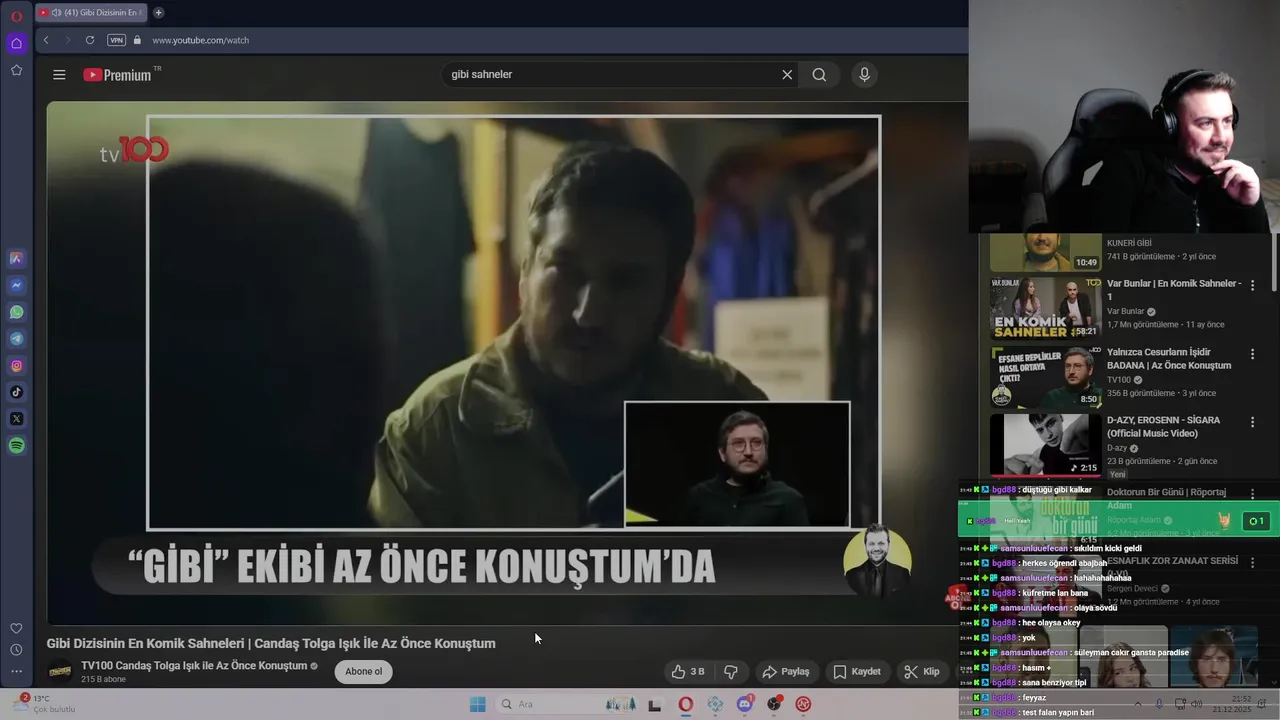Open Var Bunlar En Komik Sahneler thumbnail

point(1045,308)
